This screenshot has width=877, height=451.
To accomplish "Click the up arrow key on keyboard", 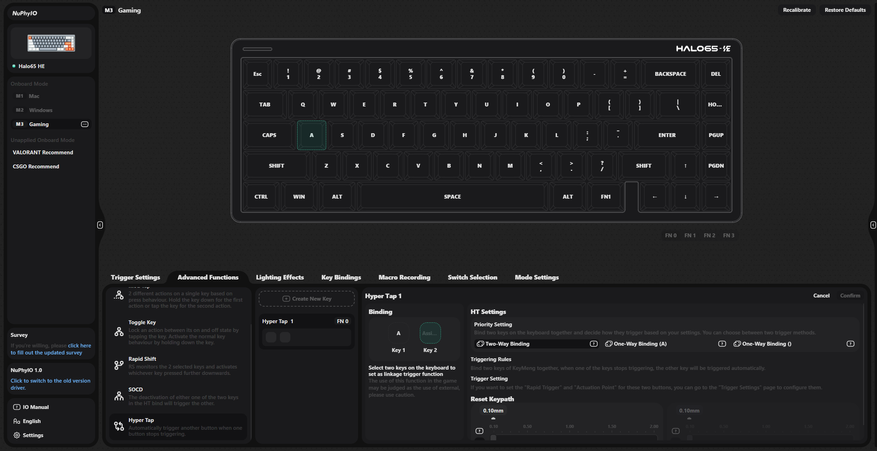I will click(x=685, y=166).
